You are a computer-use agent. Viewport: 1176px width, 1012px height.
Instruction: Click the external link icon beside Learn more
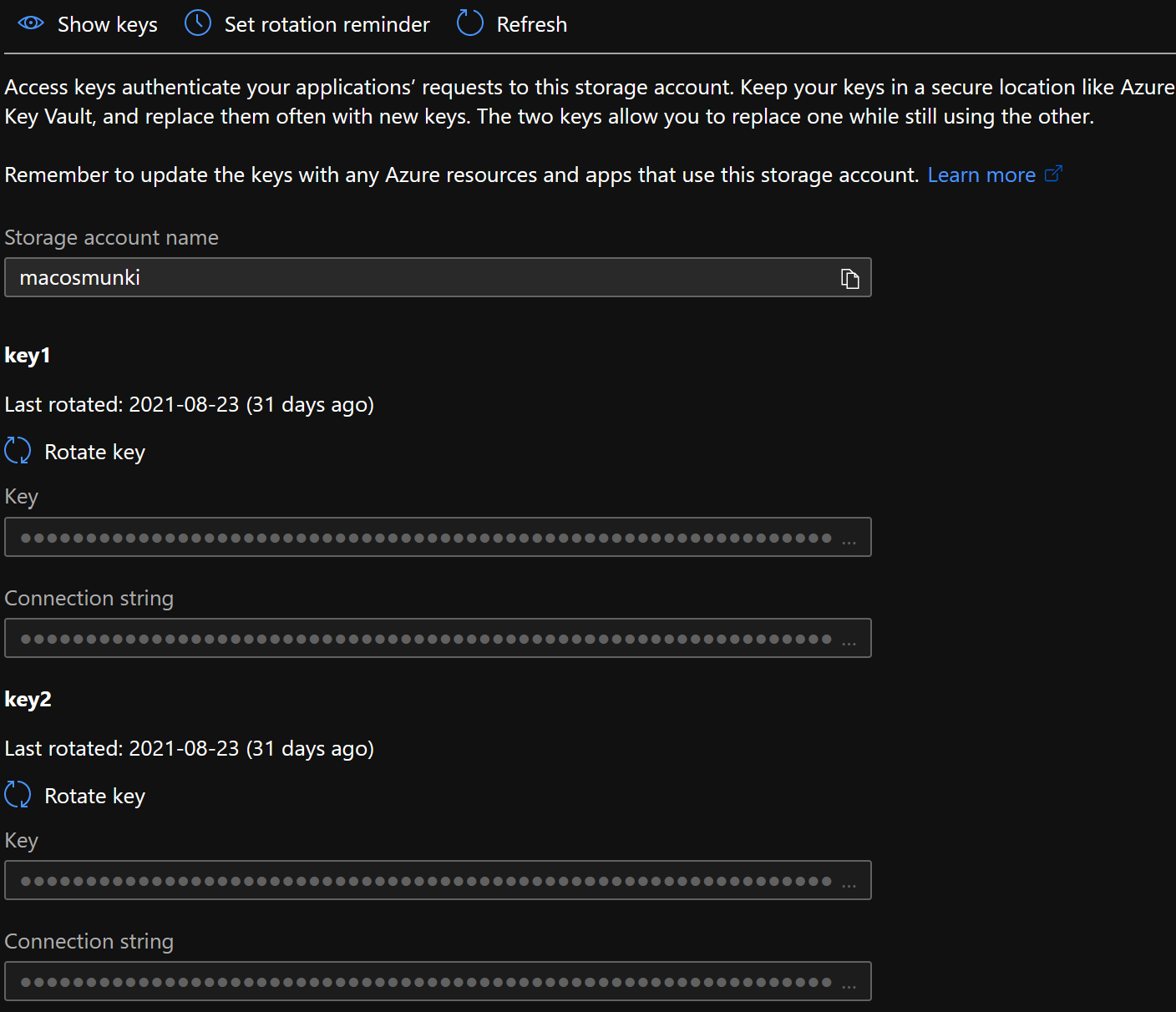[1053, 174]
